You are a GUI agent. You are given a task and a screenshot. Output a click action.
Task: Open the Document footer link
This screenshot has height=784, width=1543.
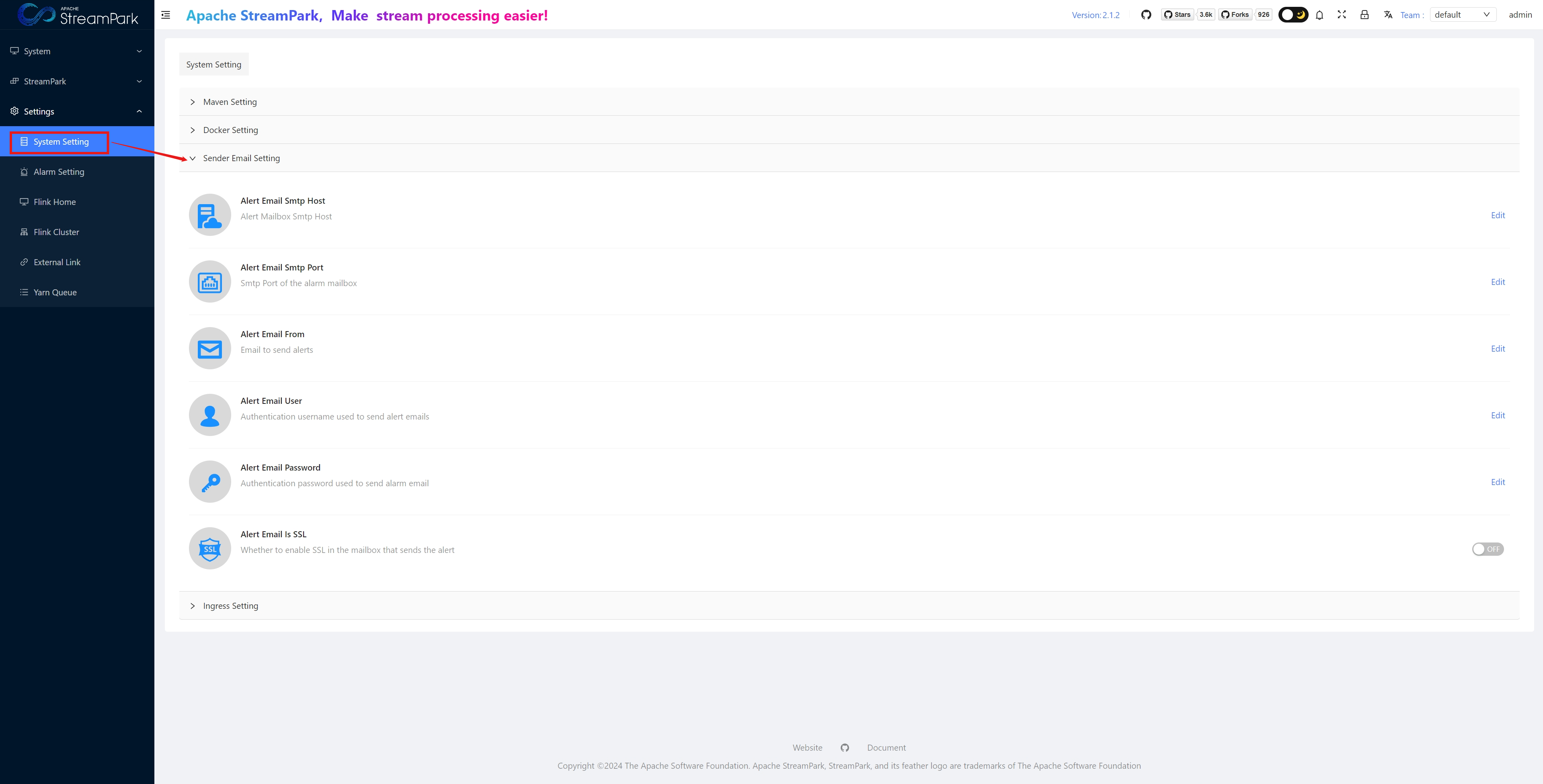(x=886, y=747)
